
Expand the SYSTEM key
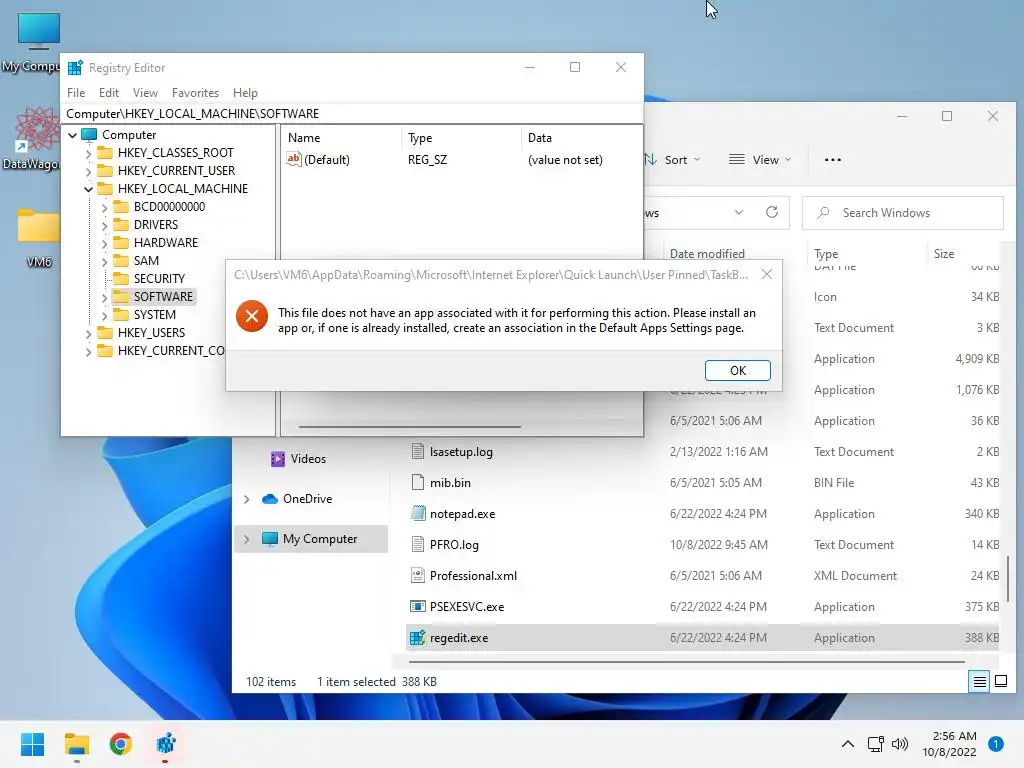coord(104,315)
